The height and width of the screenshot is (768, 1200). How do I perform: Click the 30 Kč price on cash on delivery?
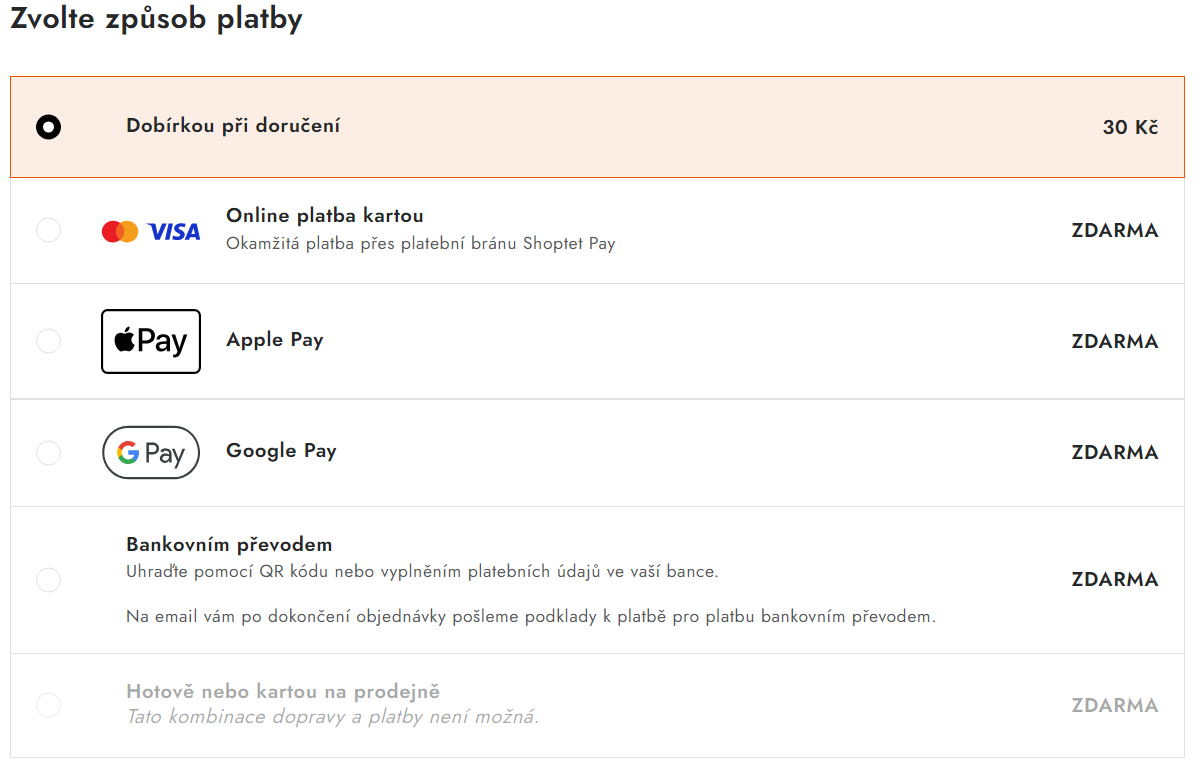click(1130, 128)
